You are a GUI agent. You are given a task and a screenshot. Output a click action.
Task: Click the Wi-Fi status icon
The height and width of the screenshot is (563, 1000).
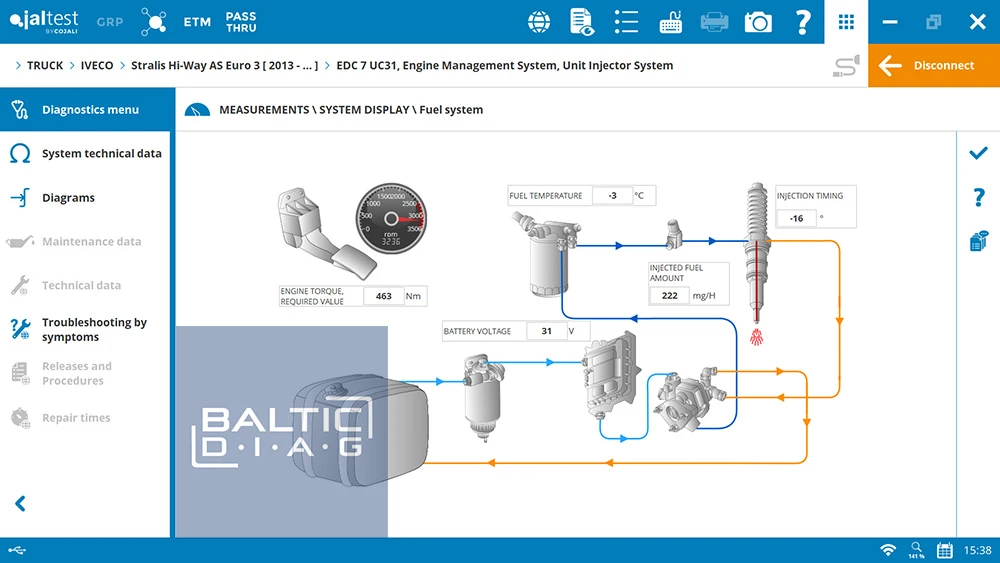(x=888, y=550)
